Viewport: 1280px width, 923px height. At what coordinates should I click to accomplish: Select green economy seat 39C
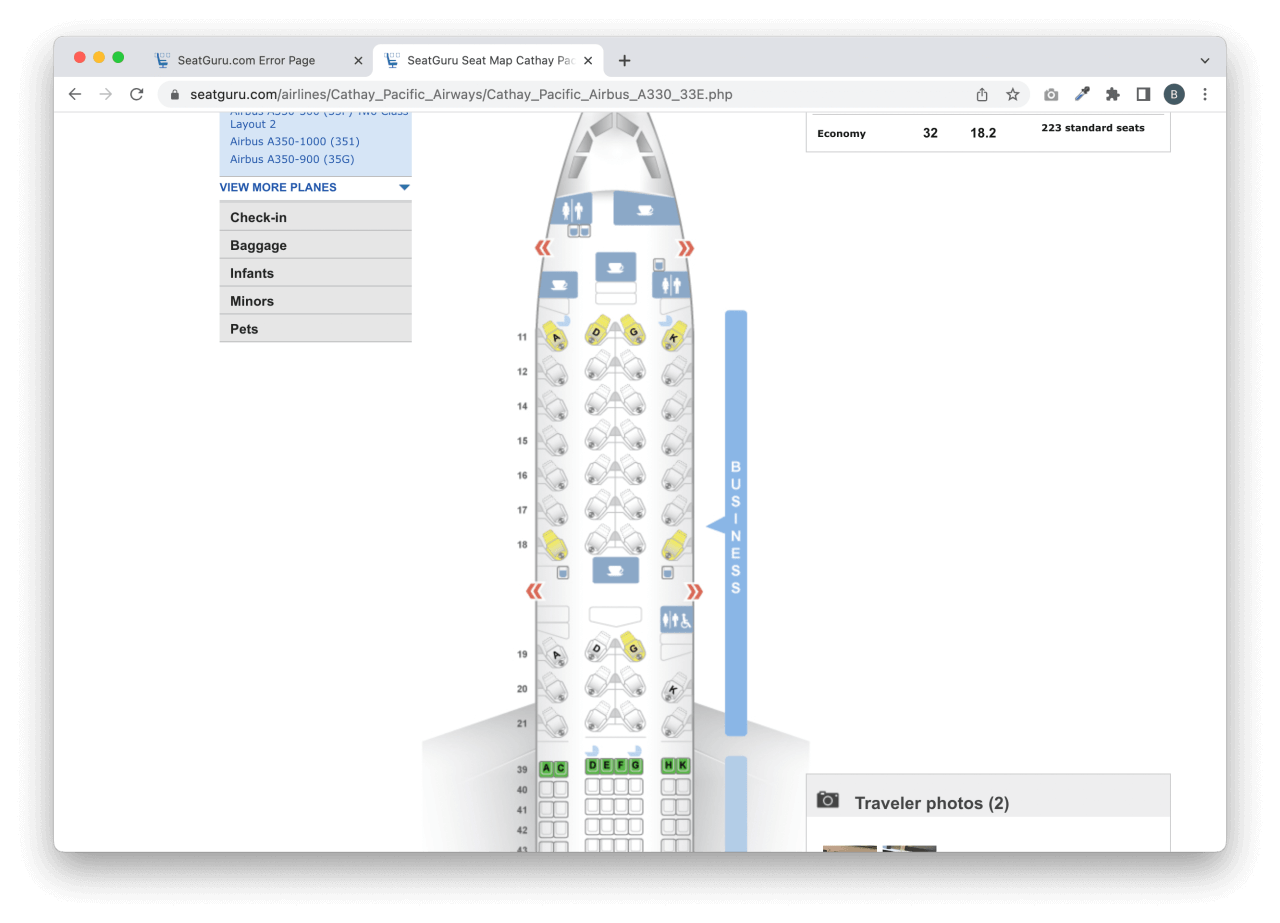coord(561,769)
